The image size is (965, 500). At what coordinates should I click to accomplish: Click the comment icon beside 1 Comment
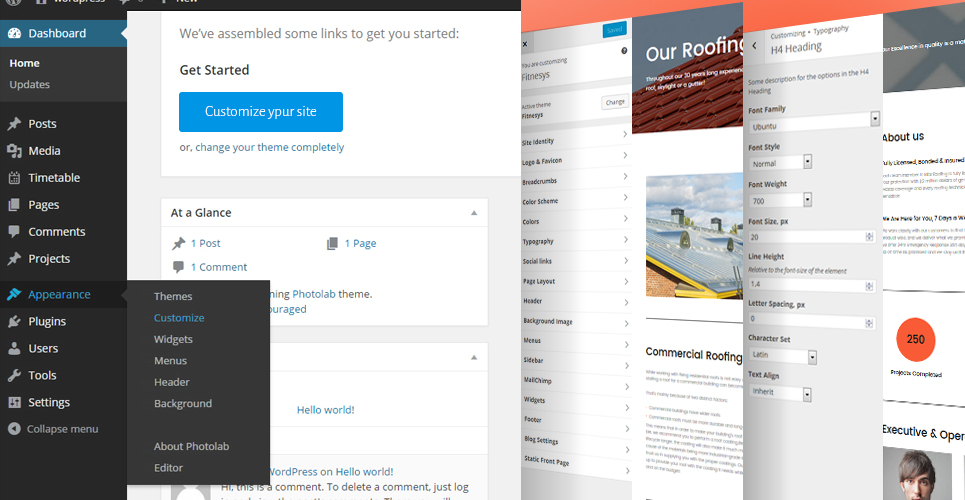(x=178, y=267)
